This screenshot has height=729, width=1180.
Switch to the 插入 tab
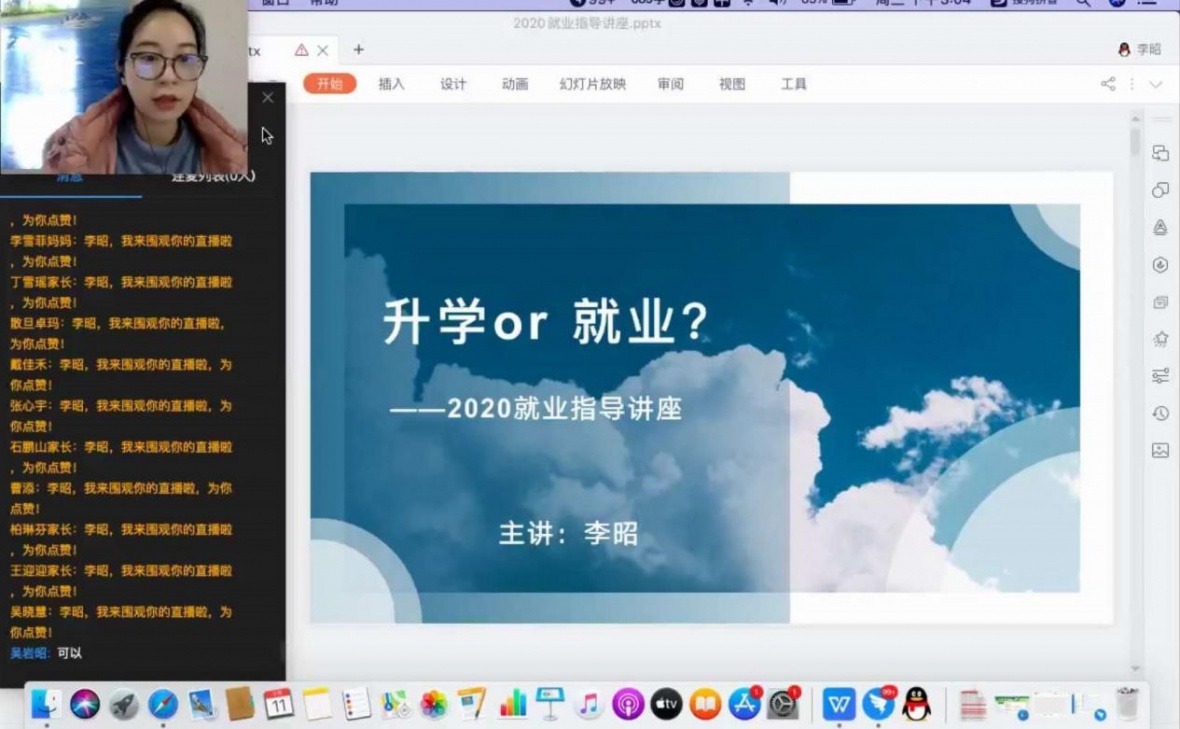point(391,84)
